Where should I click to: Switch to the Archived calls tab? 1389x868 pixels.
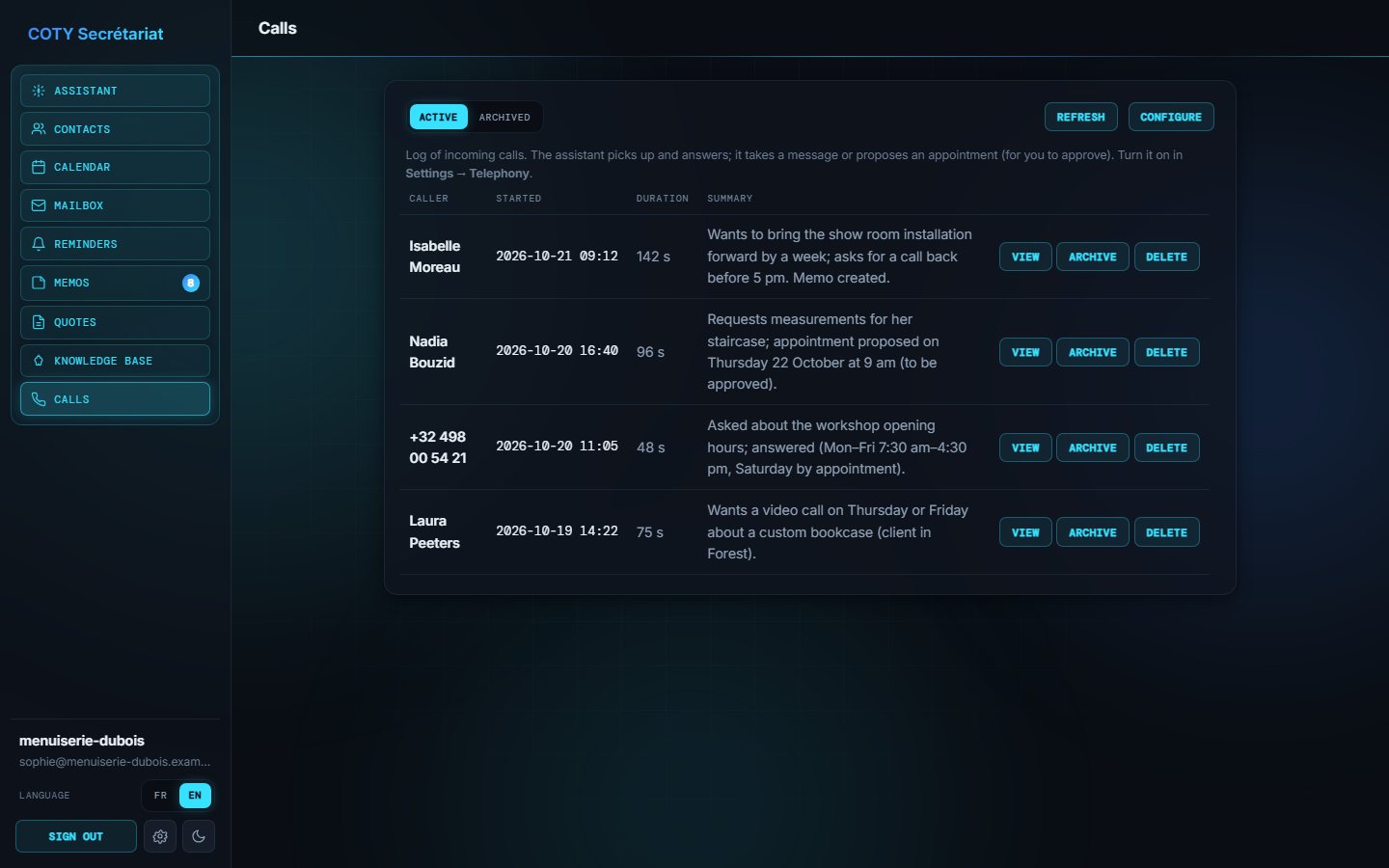(504, 117)
